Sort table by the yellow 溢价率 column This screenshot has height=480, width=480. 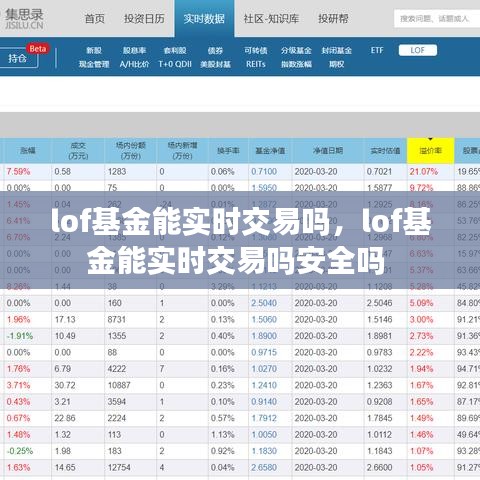click(431, 151)
